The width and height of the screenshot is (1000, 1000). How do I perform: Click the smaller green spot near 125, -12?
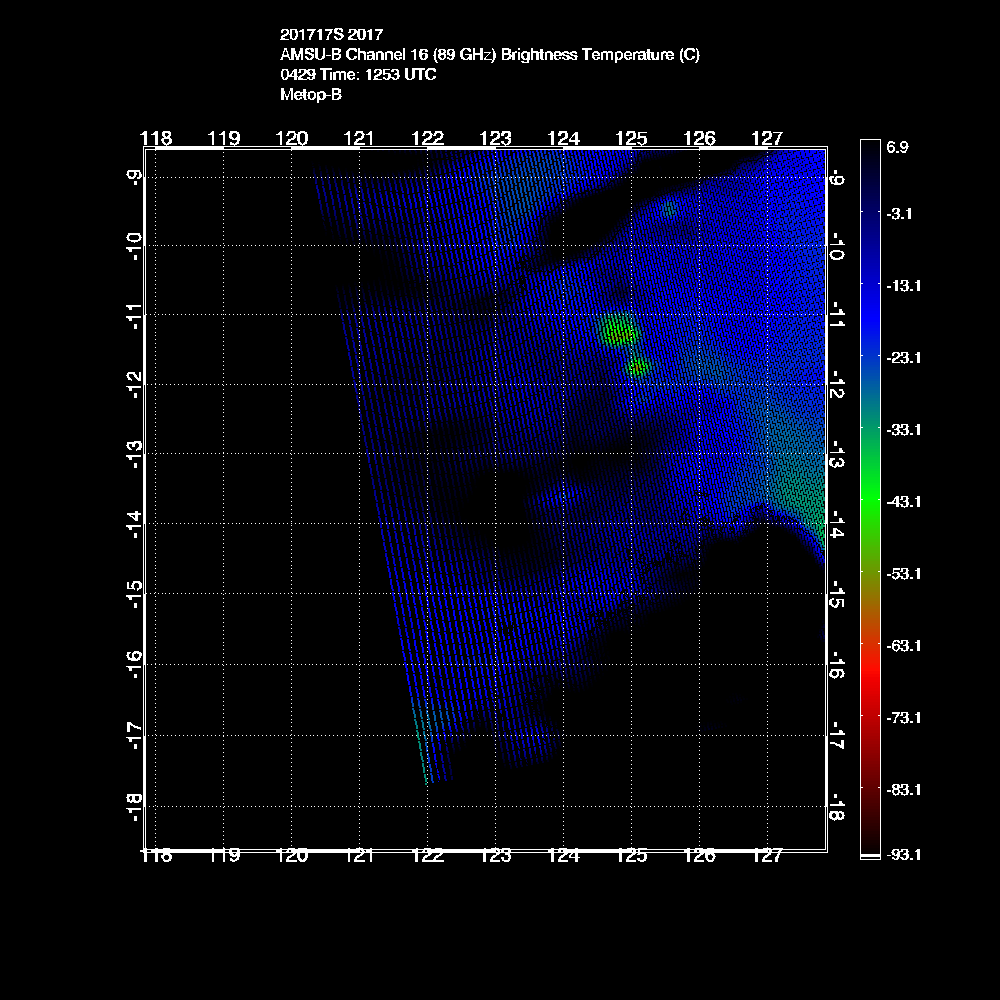(638, 367)
